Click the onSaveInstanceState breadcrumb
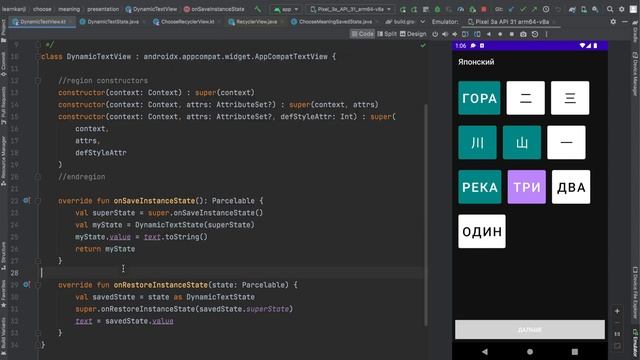The image size is (640, 360). tap(214, 9)
